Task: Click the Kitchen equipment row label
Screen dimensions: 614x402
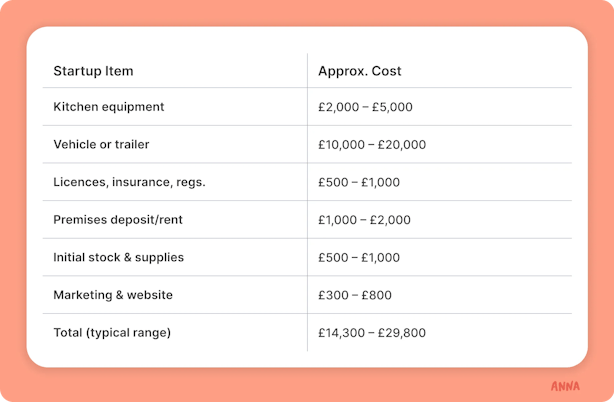Action: click(x=108, y=107)
